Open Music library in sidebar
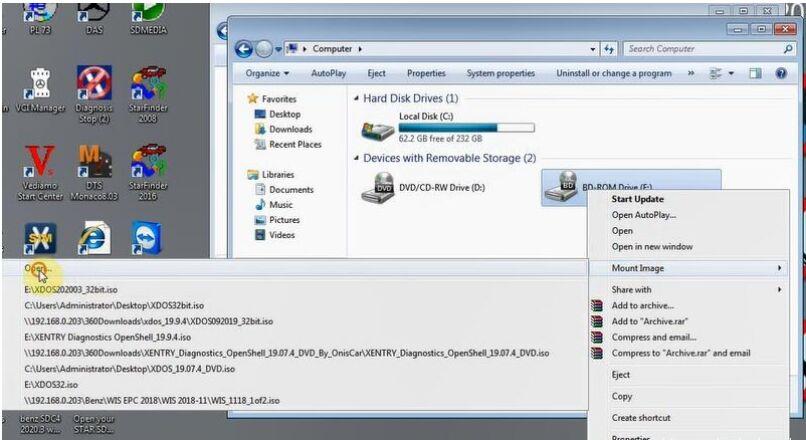 [x=281, y=205]
